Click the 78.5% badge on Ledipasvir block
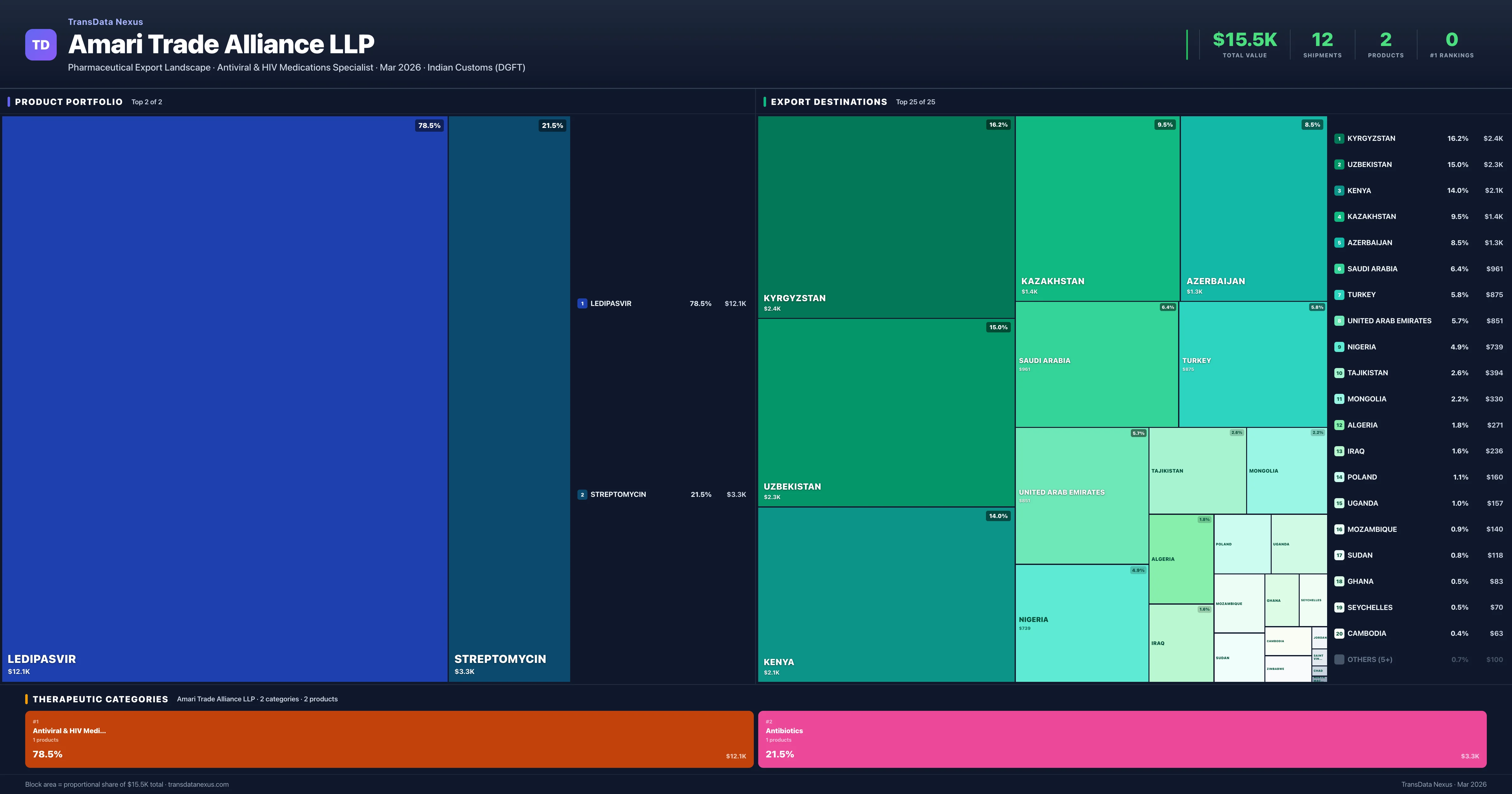 429,126
